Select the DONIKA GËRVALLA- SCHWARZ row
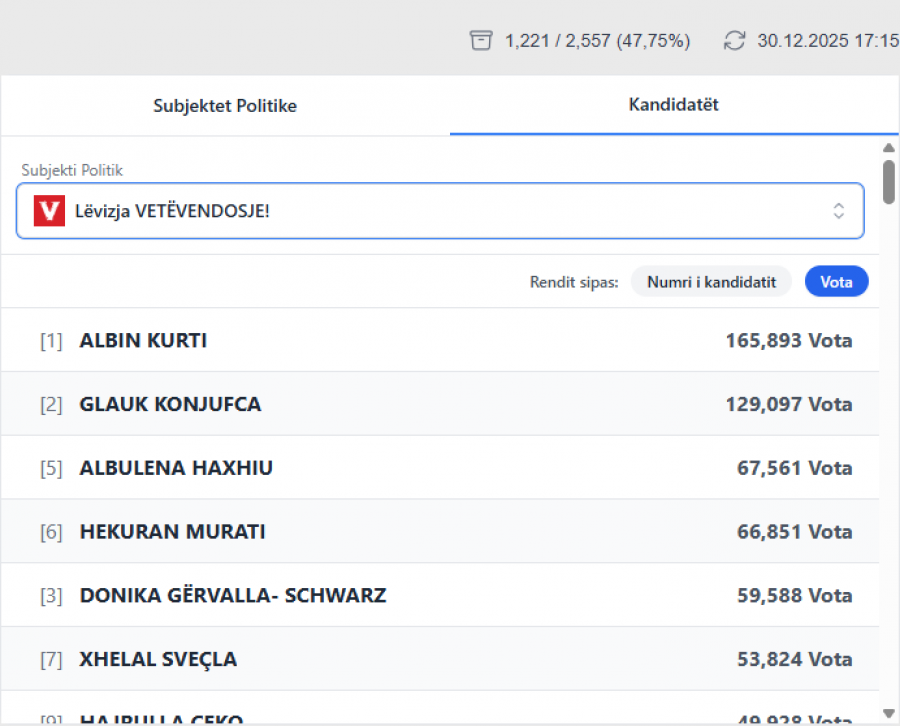The height and width of the screenshot is (726, 900). 440,595
